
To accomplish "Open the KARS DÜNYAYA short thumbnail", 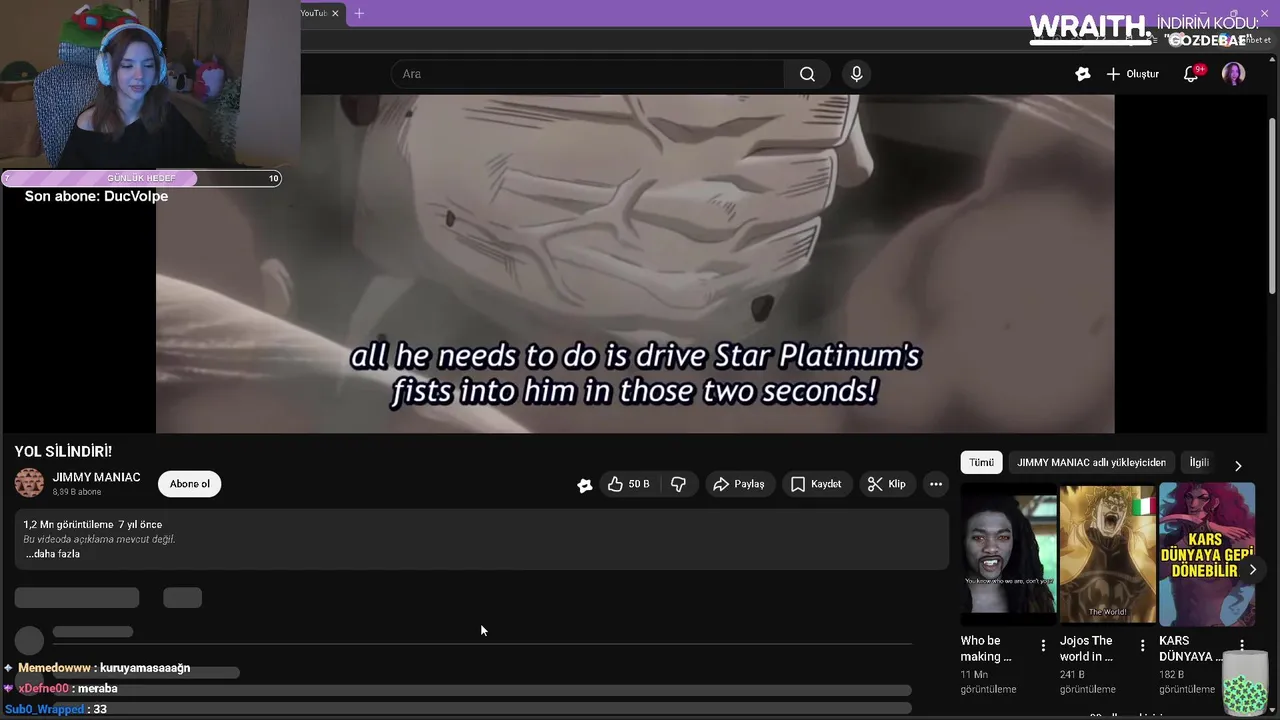I will [1206, 553].
